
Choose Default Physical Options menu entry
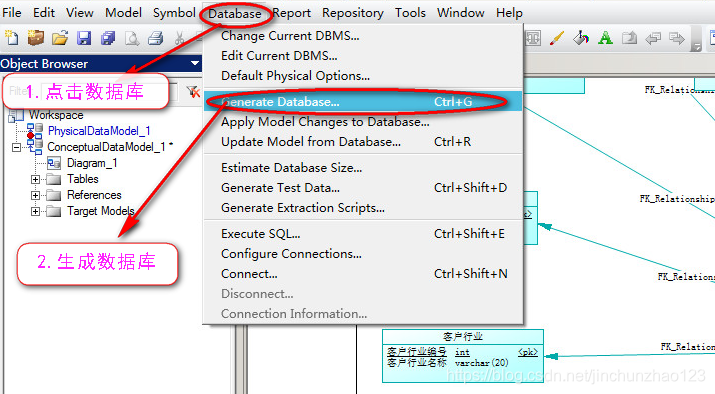tap(363, 76)
